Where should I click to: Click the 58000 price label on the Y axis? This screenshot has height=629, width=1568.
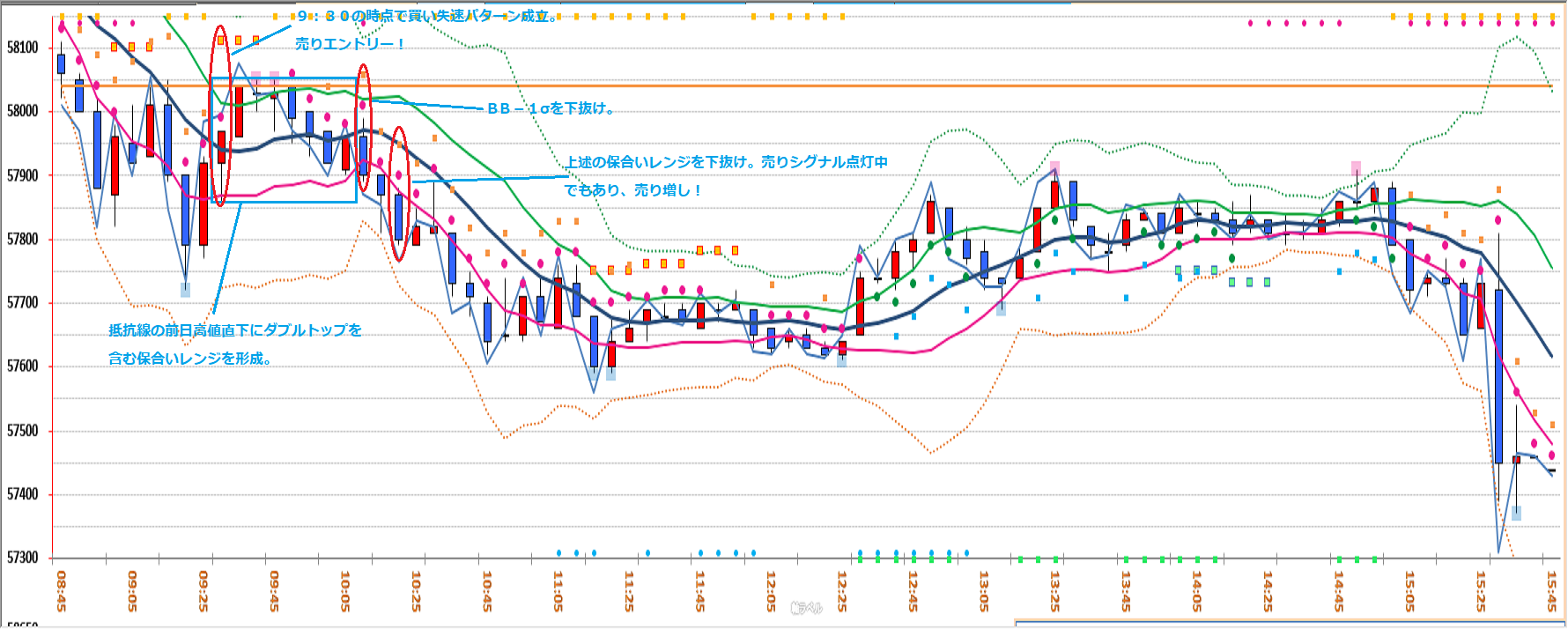coord(23,111)
